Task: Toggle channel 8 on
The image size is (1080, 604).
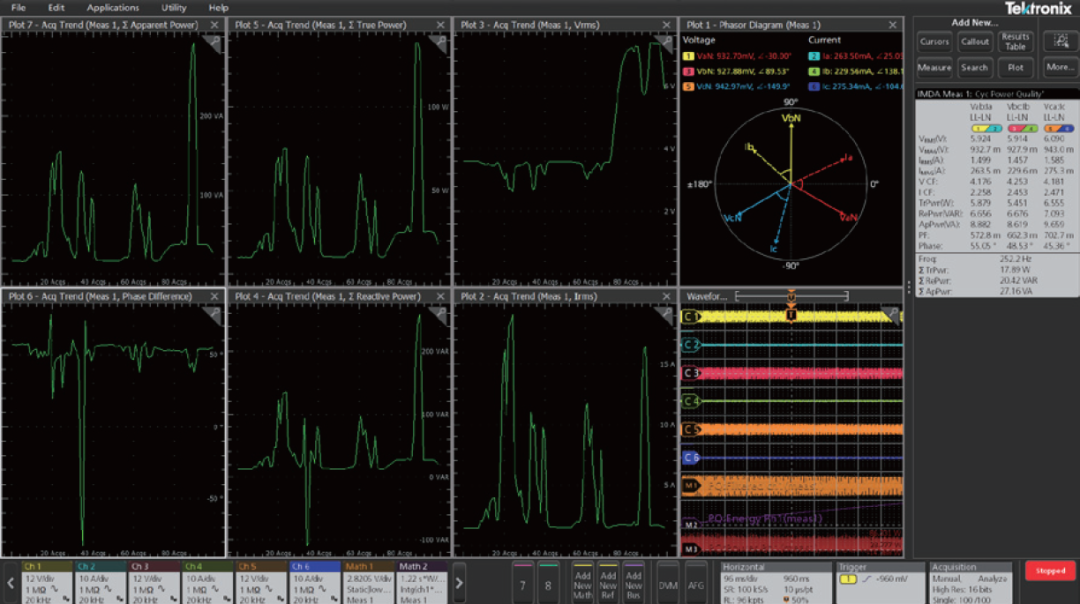Action: click(x=546, y=583)
